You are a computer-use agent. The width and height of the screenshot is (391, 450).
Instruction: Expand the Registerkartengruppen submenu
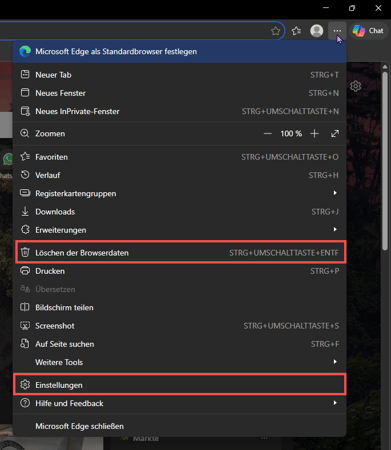tap(179, 193)
